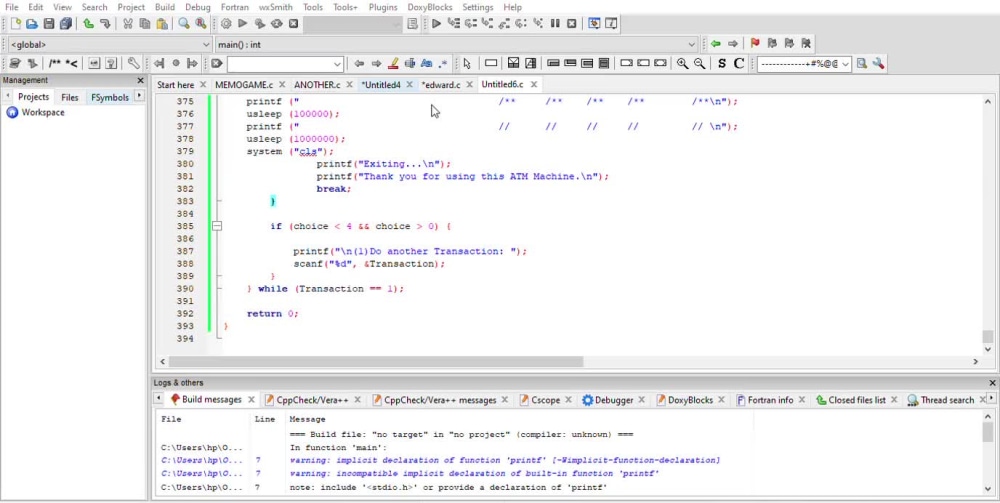Click the selection pointer tool icon
This screenshot has width=1000, height=503.
467,63
